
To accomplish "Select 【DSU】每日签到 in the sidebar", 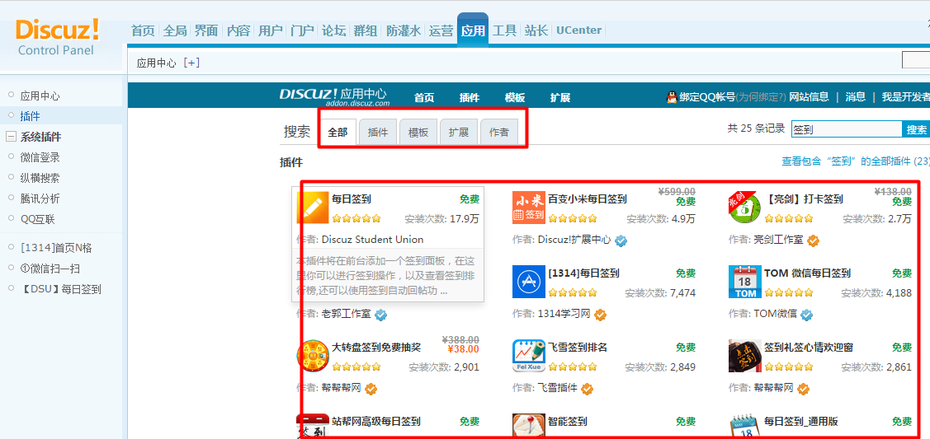I will 61,290.
